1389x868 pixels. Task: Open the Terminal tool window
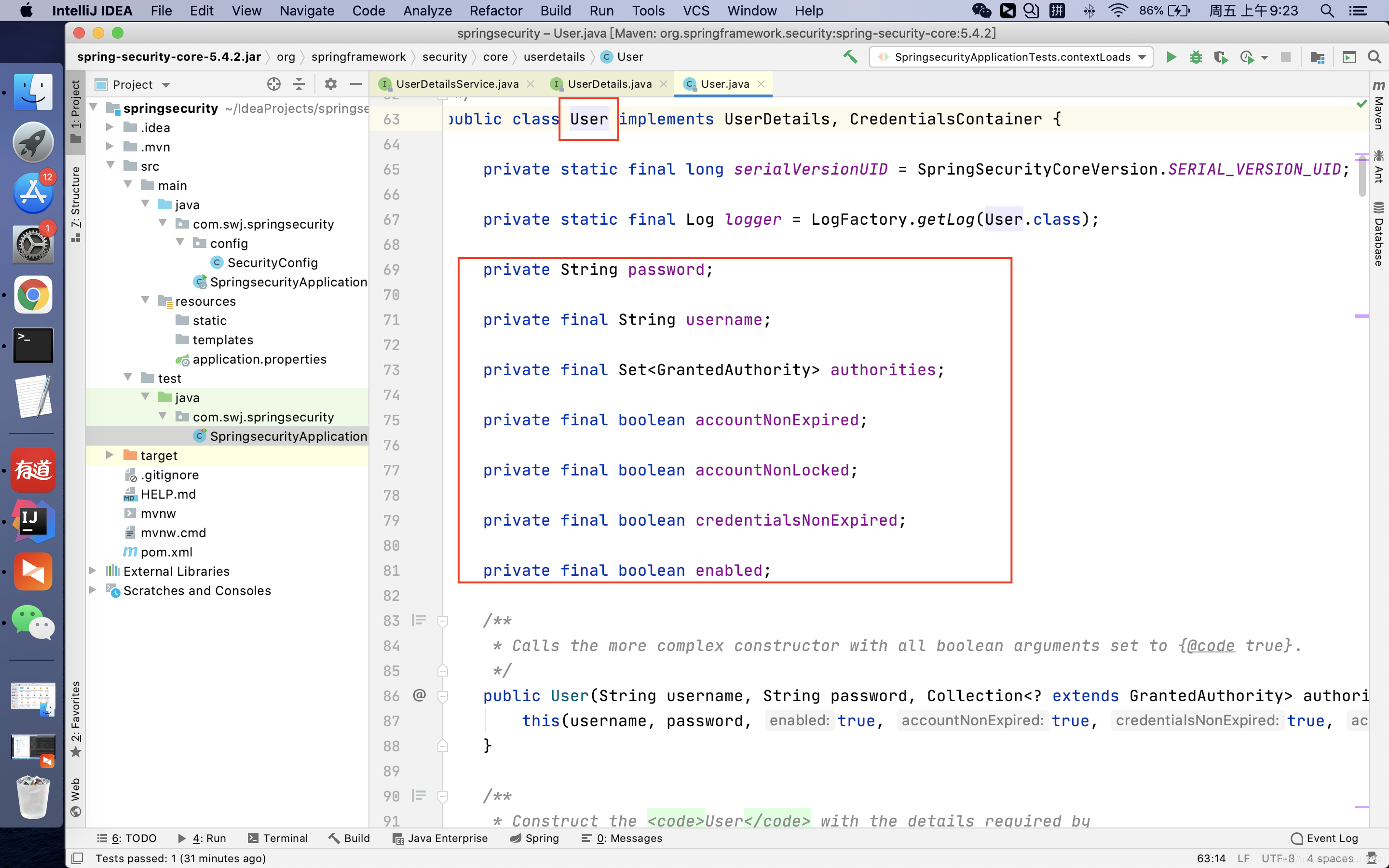pos(278,838)
